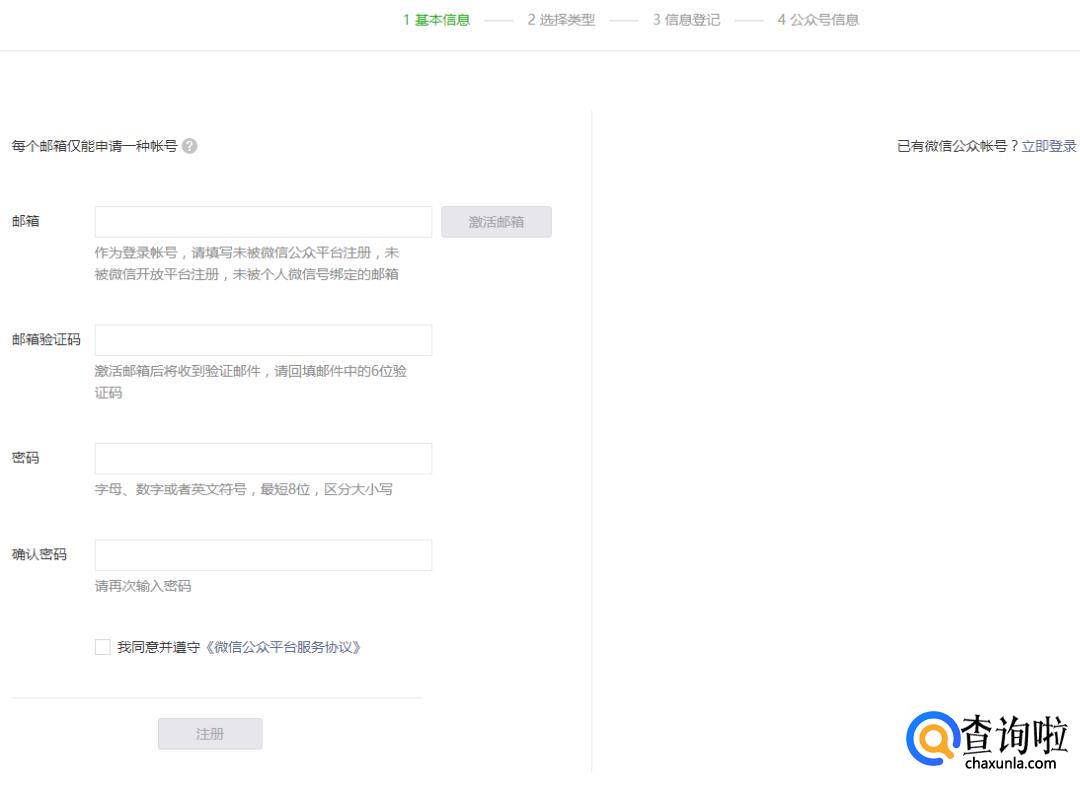
Task: Select step 4 公众号信息
Action: (x=818, y=20)
